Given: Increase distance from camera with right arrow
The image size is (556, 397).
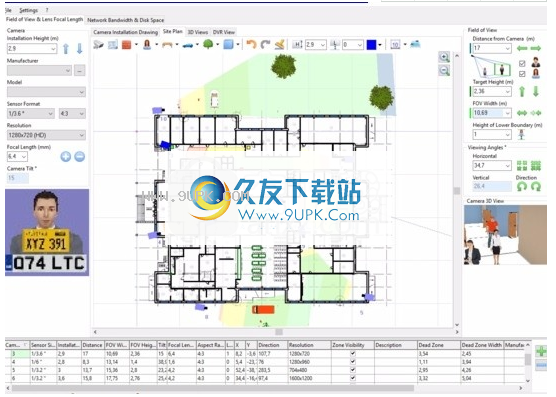Looking at the screenshot, I should point(536,48).
